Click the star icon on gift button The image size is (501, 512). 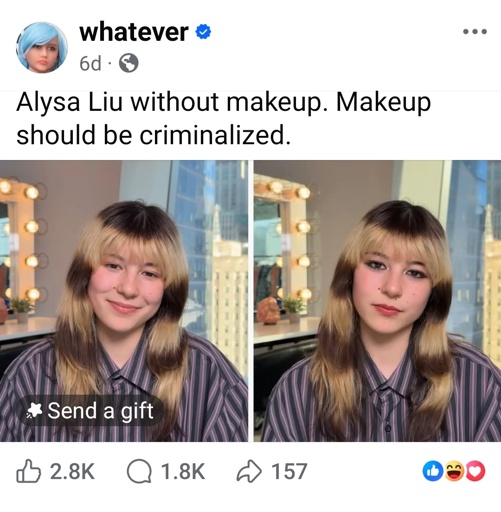click(x=34, y=411)
